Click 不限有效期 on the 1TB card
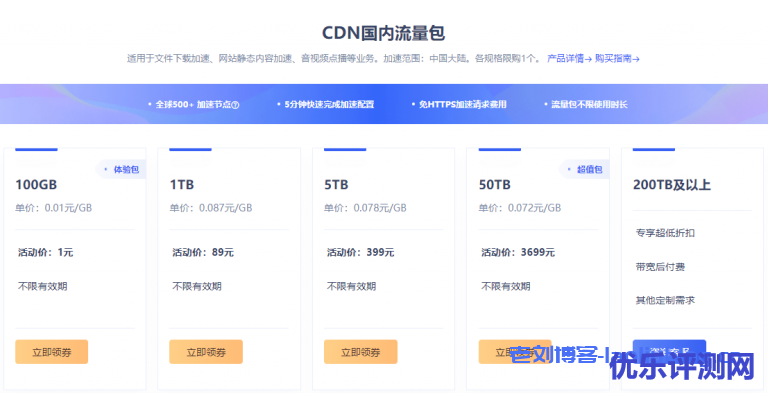This screenshot has height=393, width=768. tap(197, 286)
